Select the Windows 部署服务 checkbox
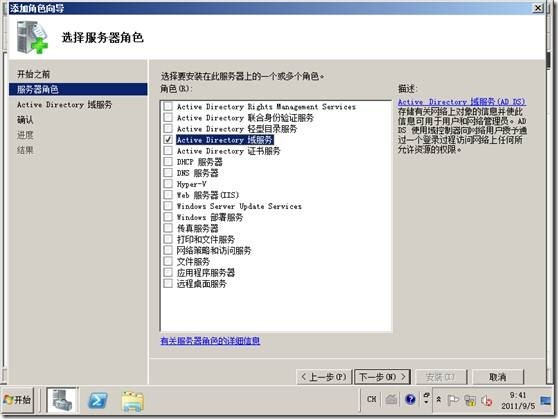This screenshot has height=419, width=558. click(168, 217)
